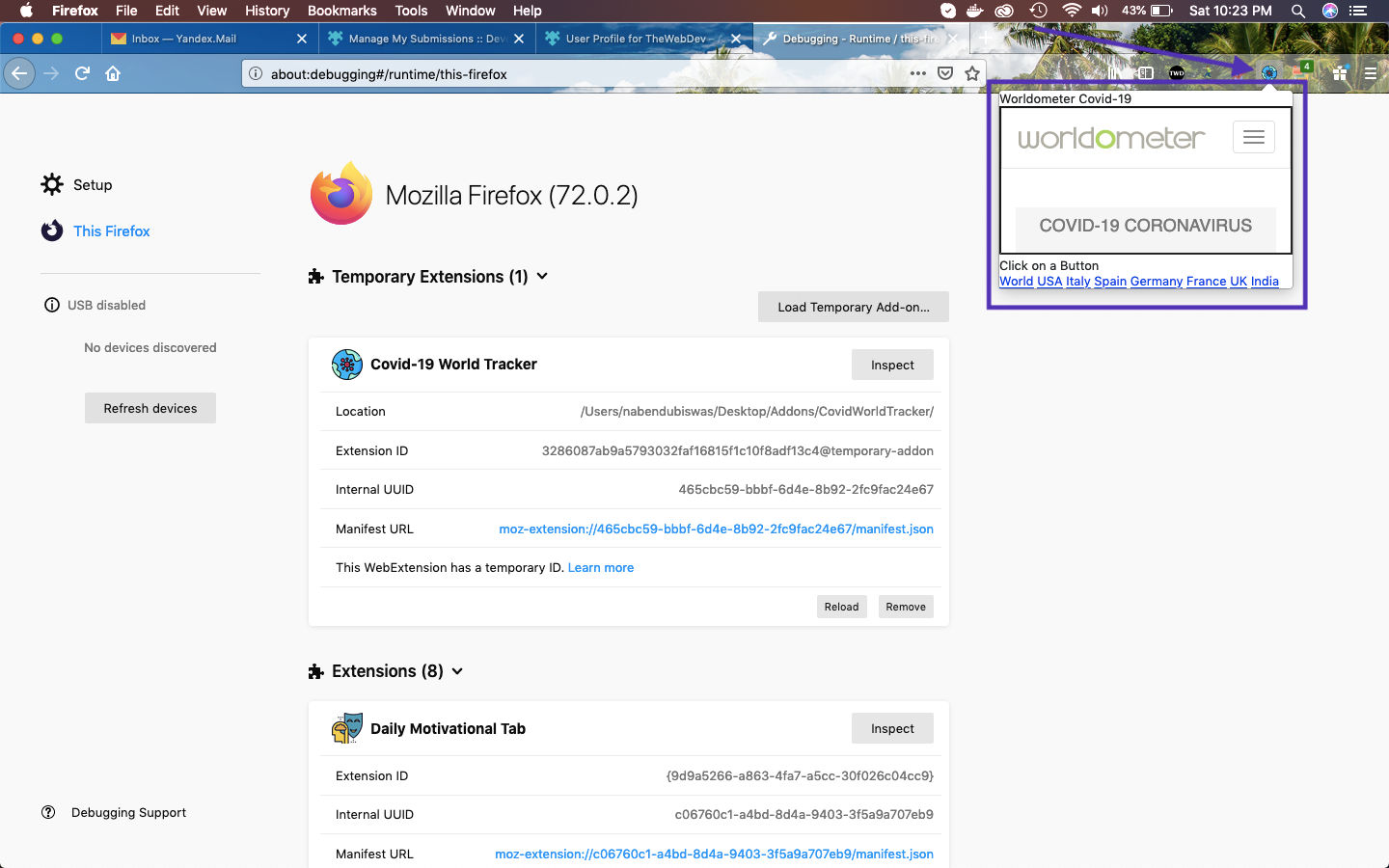Open the Tools menu
Viewport: 1389px width, 868px height.
(411, 11)
